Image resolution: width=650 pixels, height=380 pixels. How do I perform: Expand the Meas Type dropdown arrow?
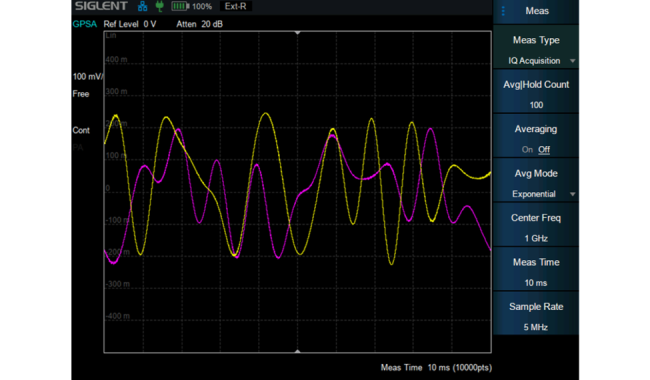click(x=572, y=61)
